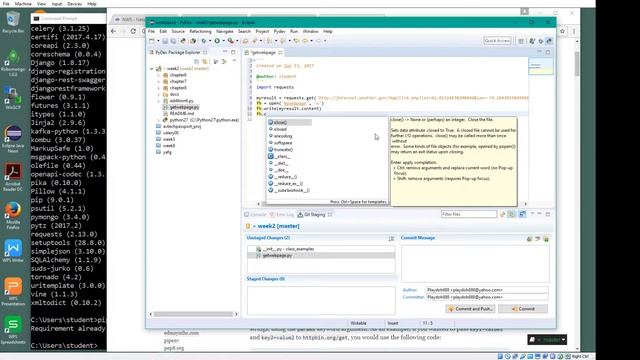Click the sort icon in Unstaged Changes header
640x360 pixels.
pyautogui.click(x=391, y=238)
